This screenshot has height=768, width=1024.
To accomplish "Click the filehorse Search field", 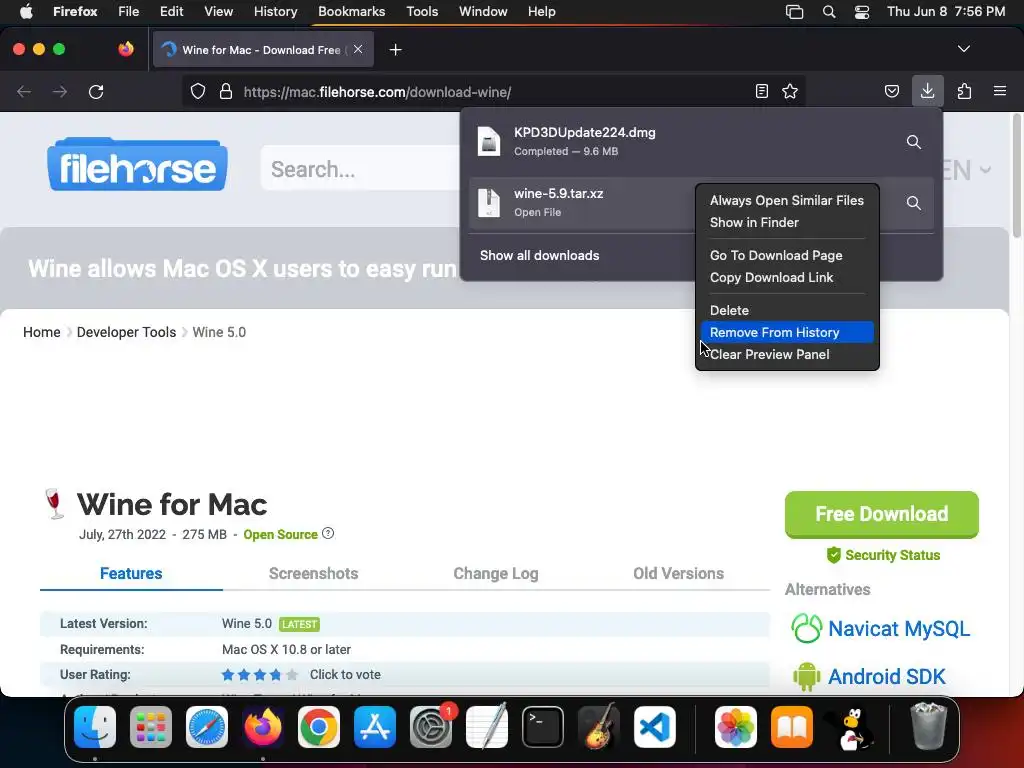I will 362,169.
